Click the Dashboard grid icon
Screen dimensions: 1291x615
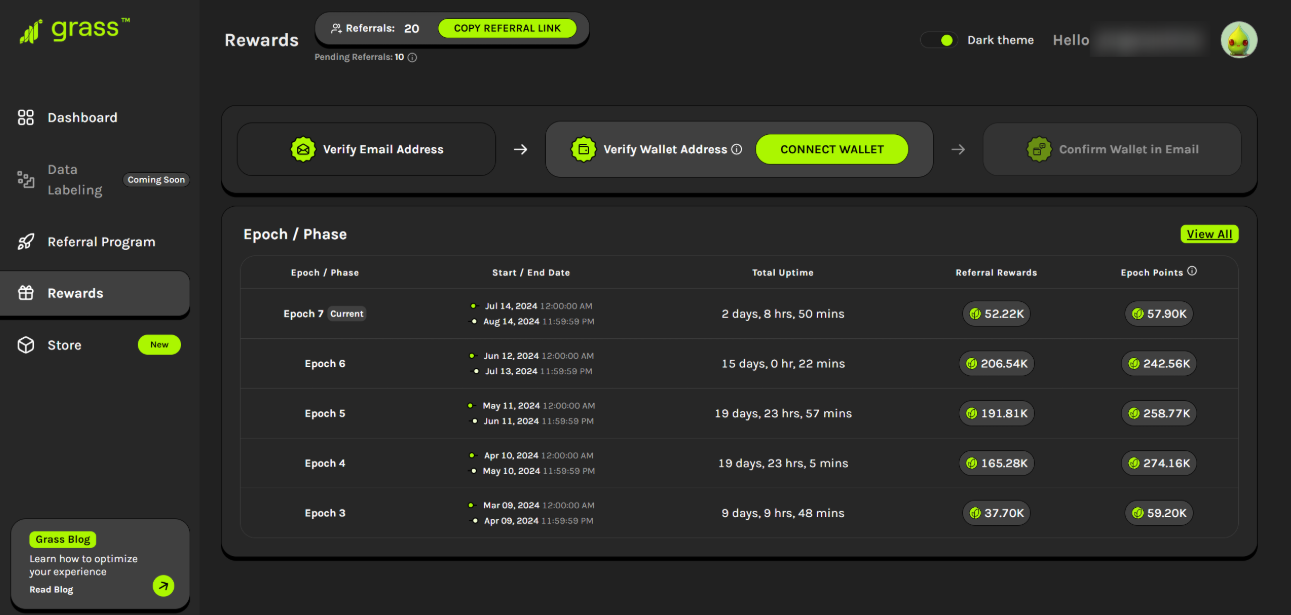pyautogui.click(x=26, y=117)
